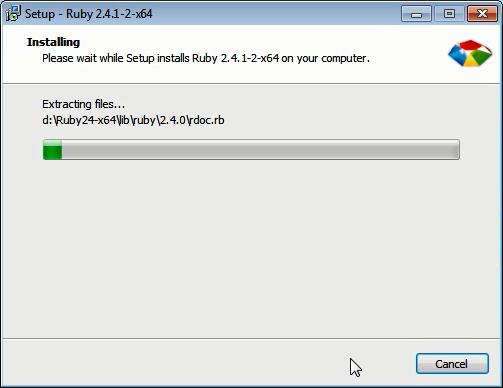Screen dimensions: 503x388
Task: Click the green filled part of progress bar
Action: point(52,150)
